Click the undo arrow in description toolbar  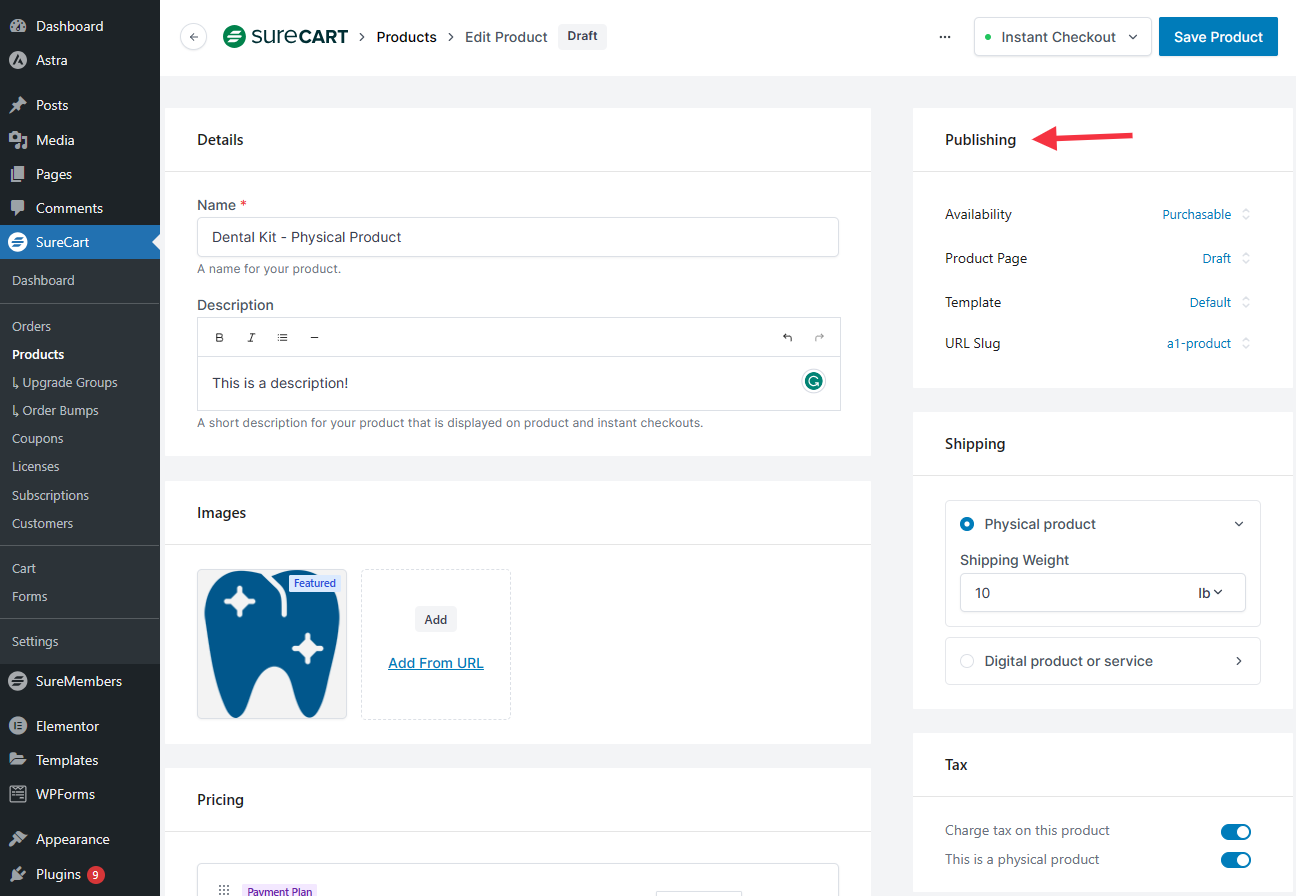(x=787, y=338)
